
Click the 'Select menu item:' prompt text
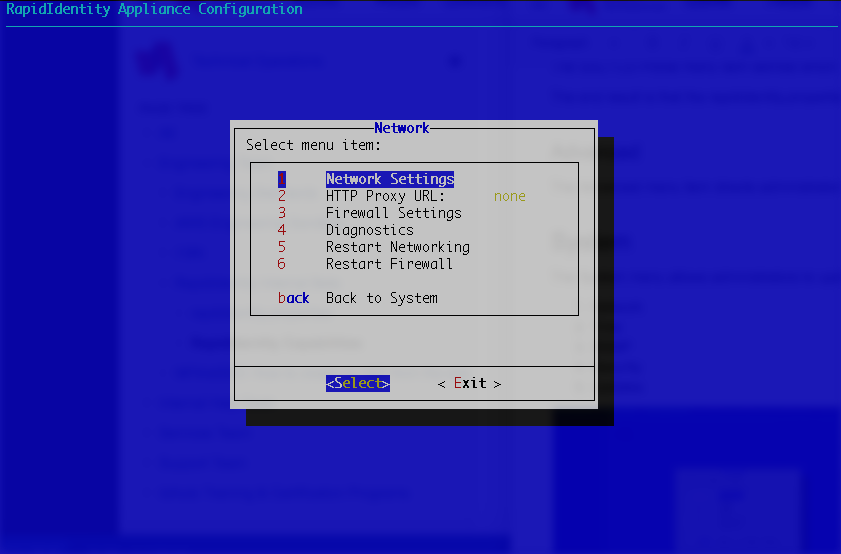[313, 145]
